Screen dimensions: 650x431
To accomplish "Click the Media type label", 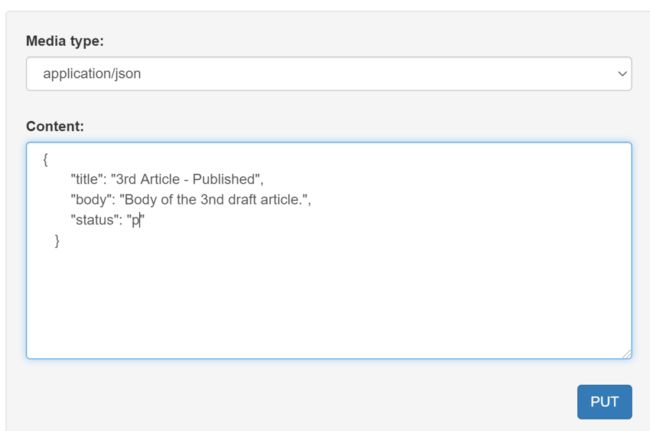I will [65, 41].
